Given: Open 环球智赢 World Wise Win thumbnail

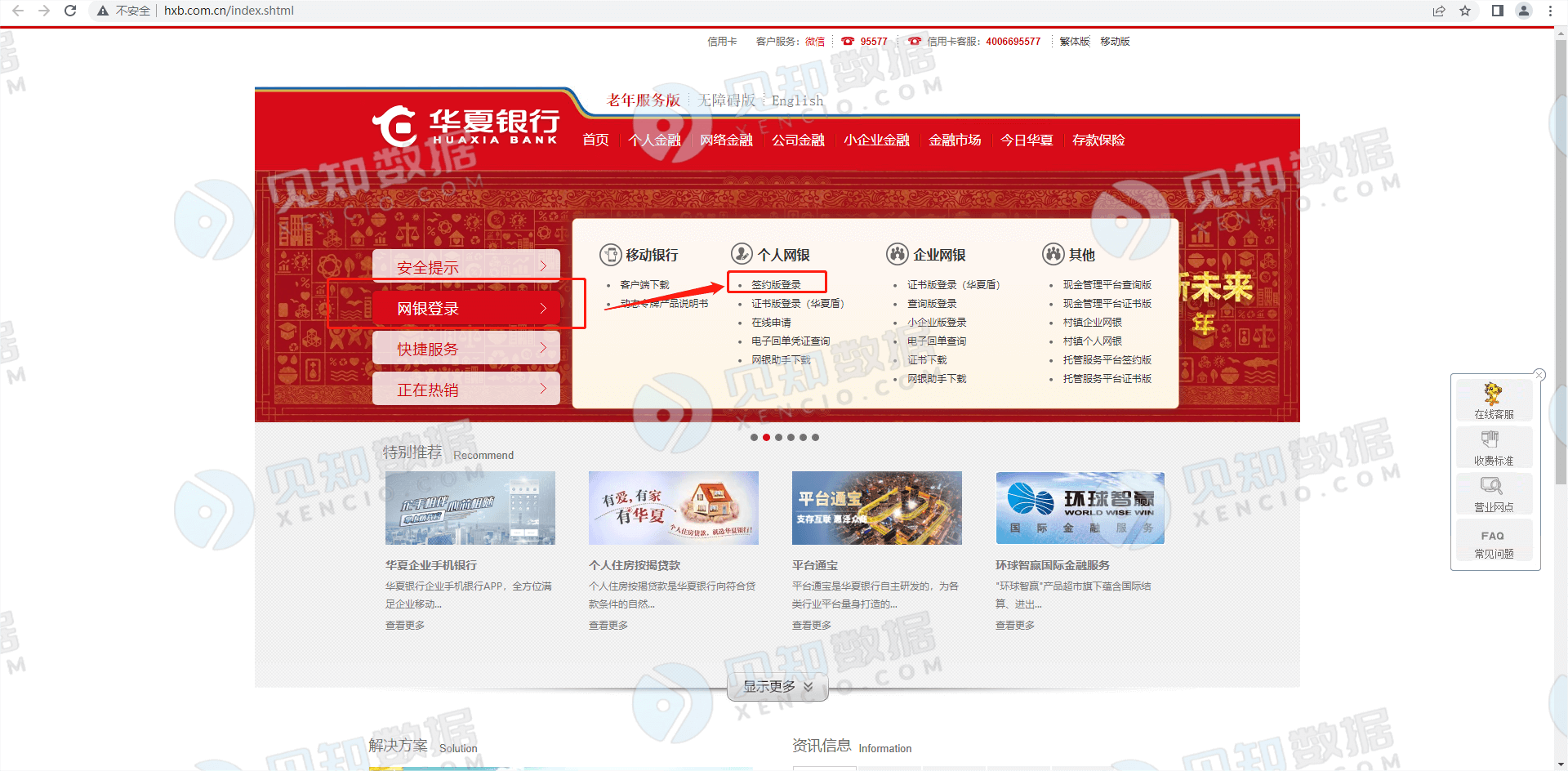Looking at the screenshot, I should point(1080,507).
